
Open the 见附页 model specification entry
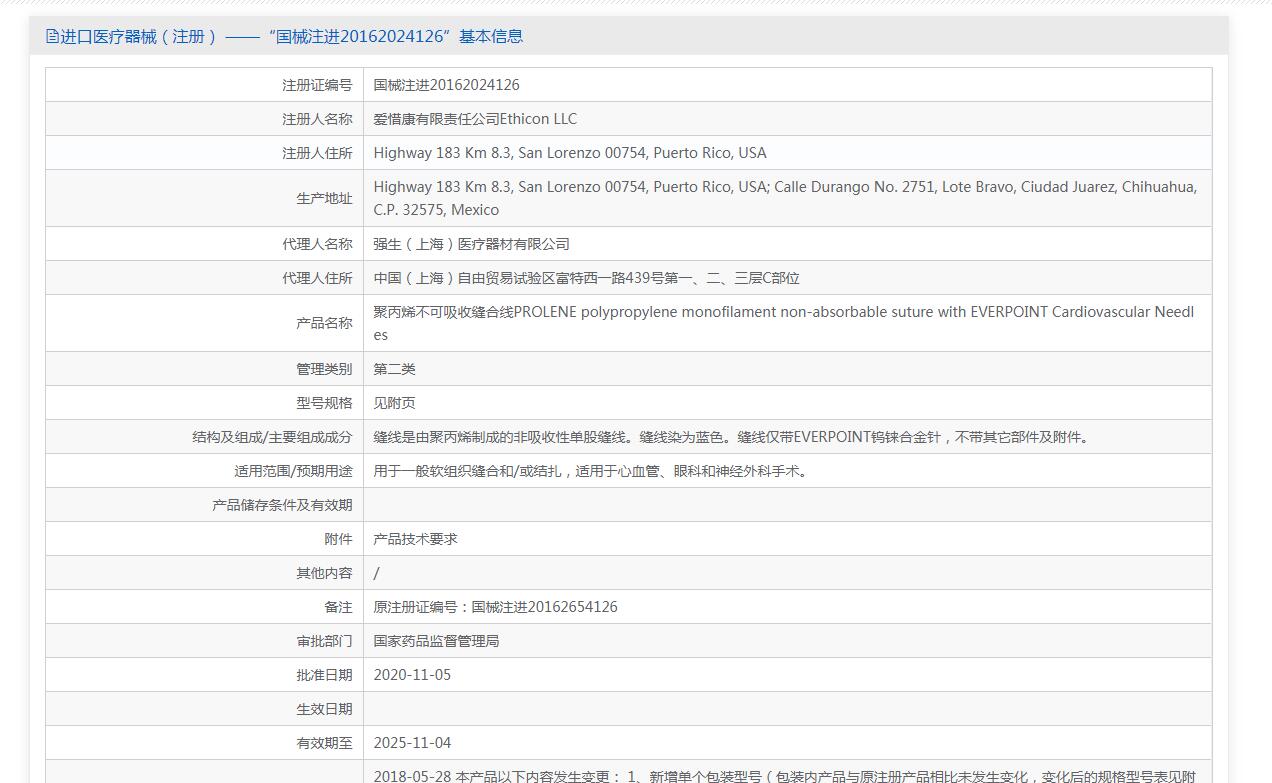394,403
